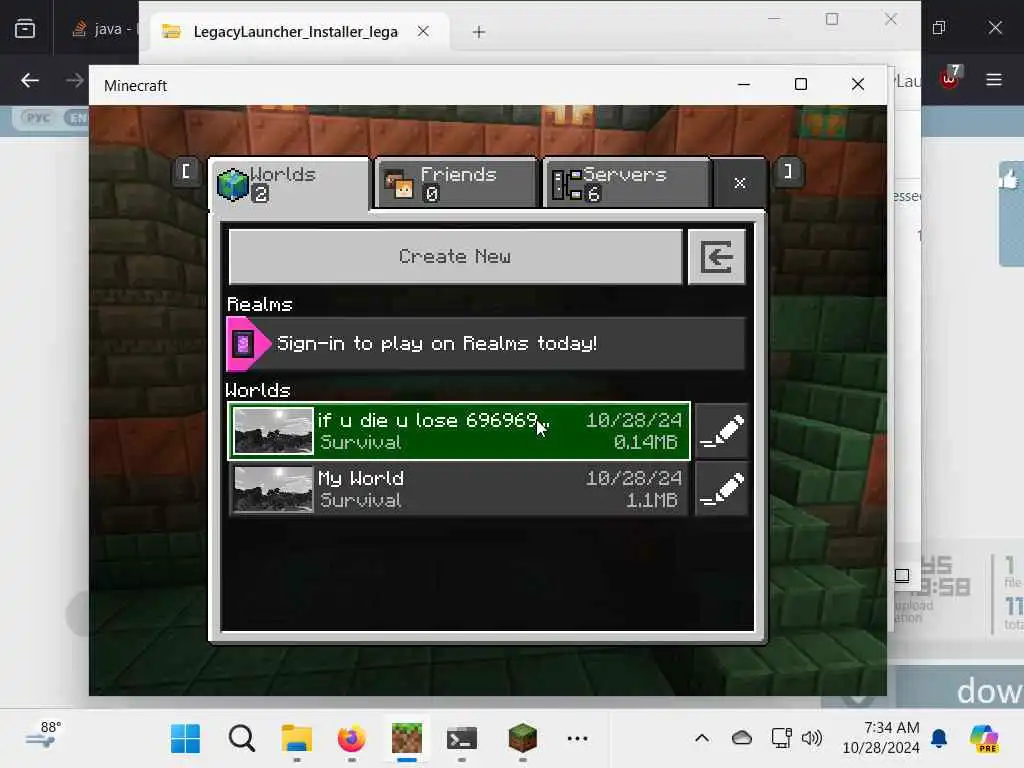Add a new File Explorer tab
Screen dimensions: 1024x768
pyautogui.click(x=479, y=32)
